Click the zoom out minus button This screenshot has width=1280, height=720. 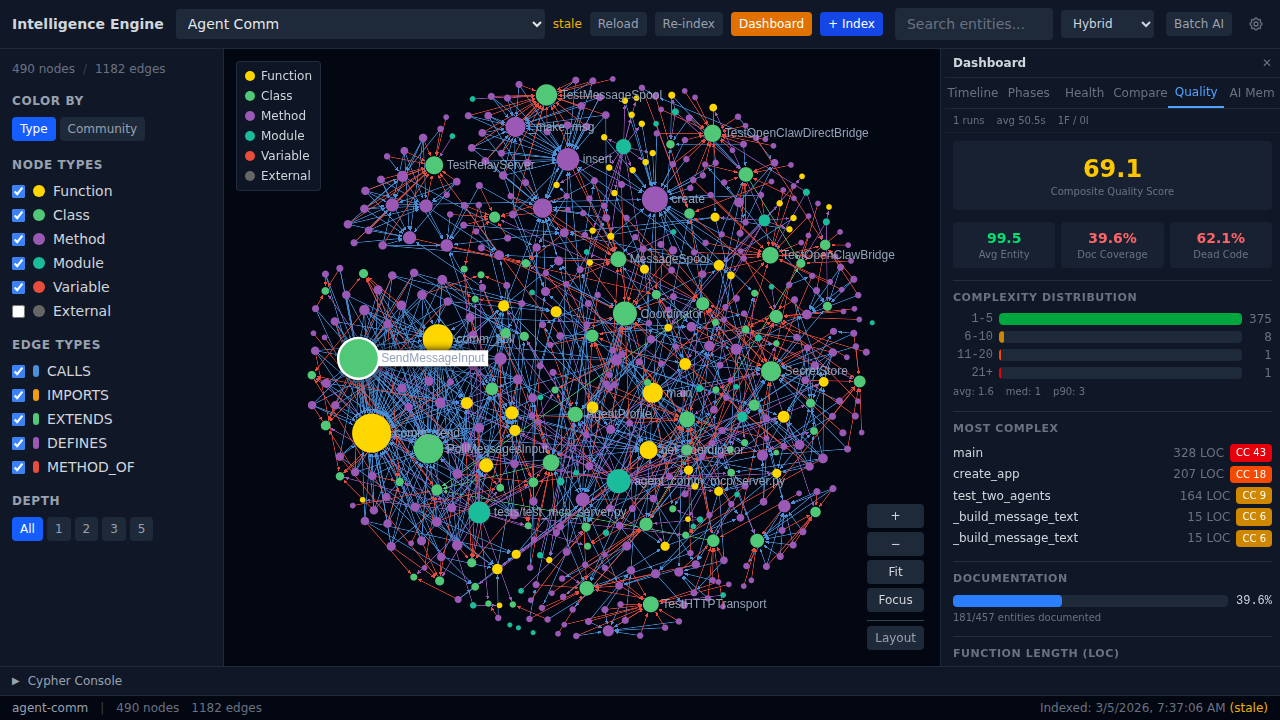(895, 544)
